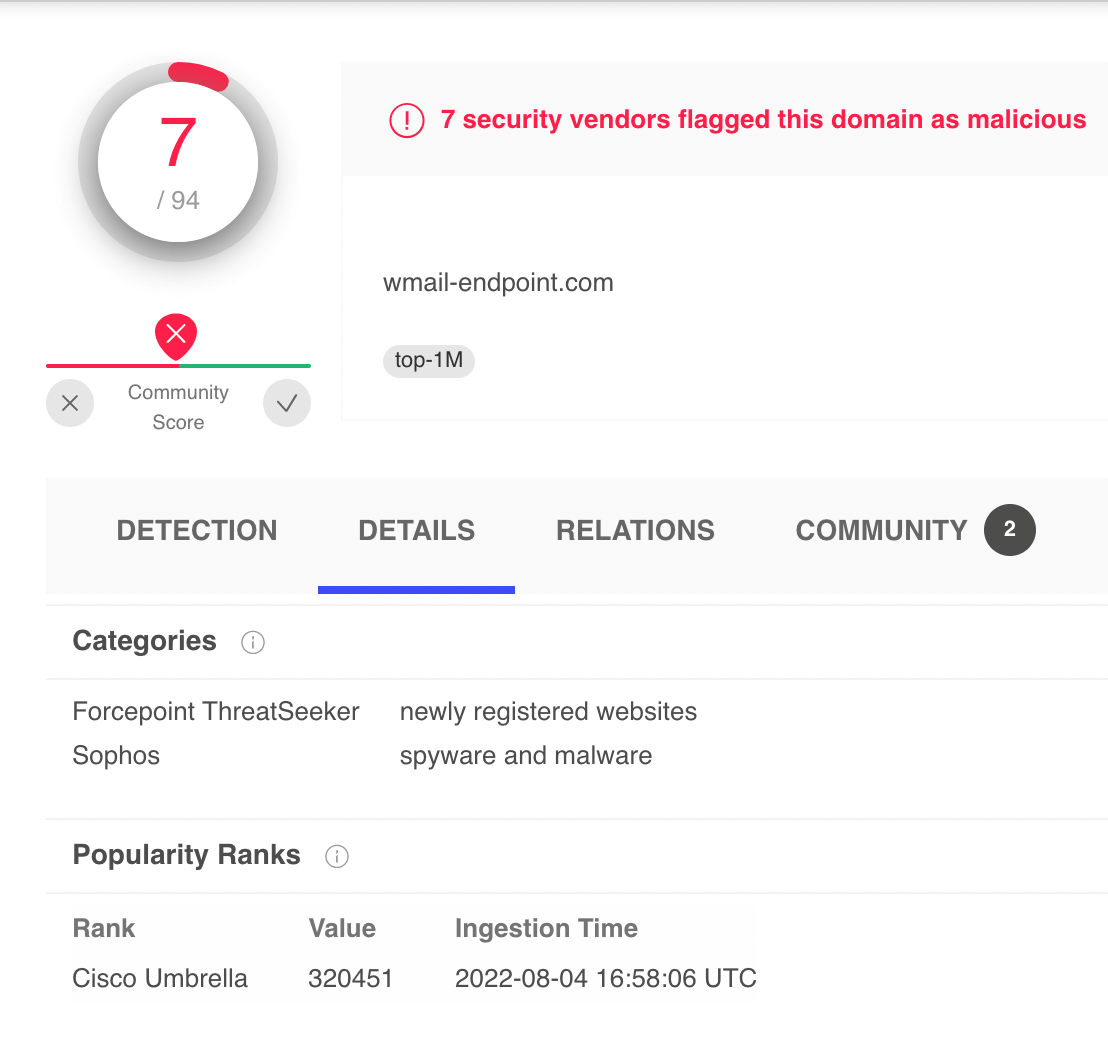Switch to the Detection tab
The width and height of the screenshot is (1108, 1040).
click(197, 530)
